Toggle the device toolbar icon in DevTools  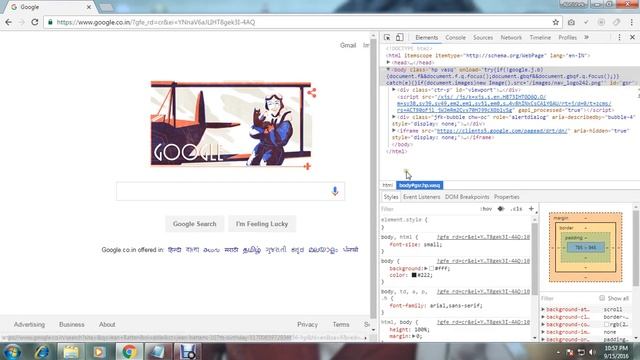point(399,37)
